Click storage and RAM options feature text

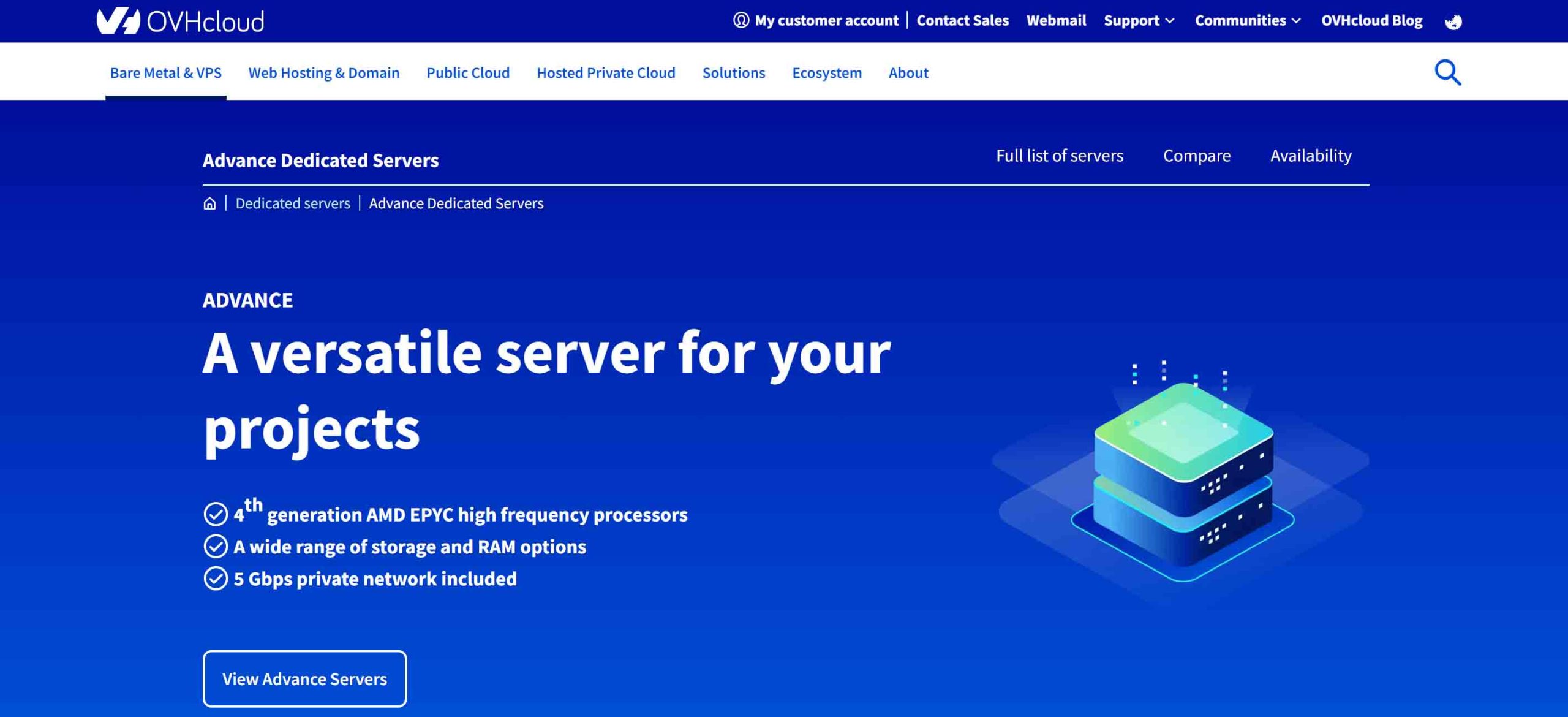point(410,547)
